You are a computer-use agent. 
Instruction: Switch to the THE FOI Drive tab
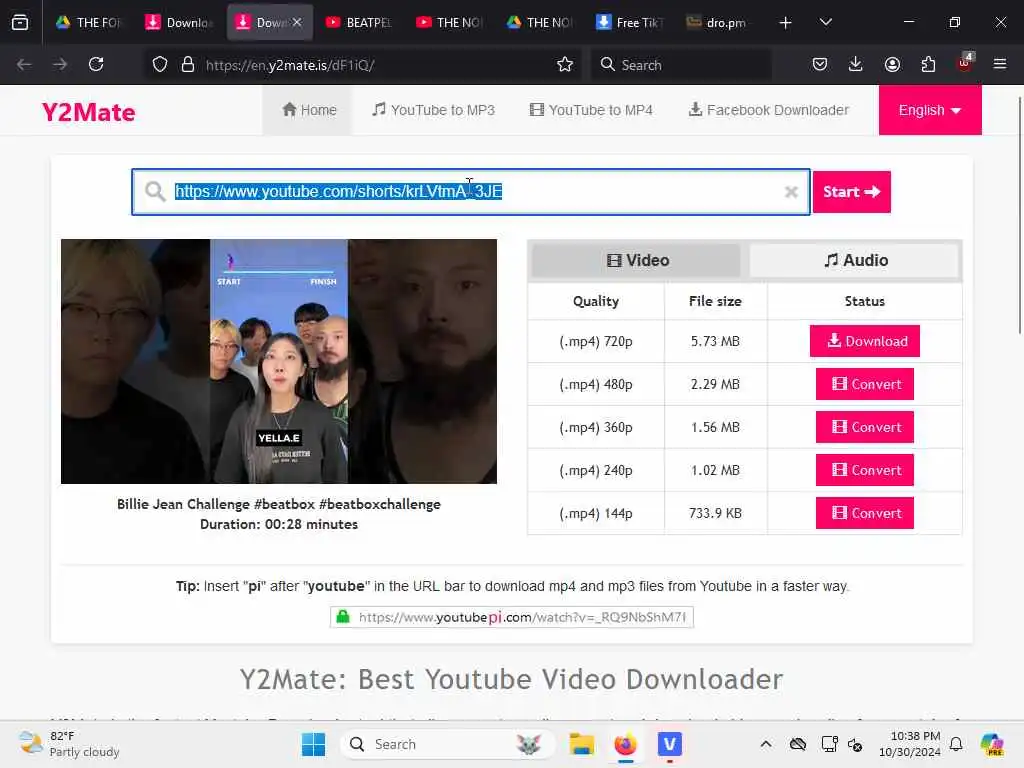89,22
